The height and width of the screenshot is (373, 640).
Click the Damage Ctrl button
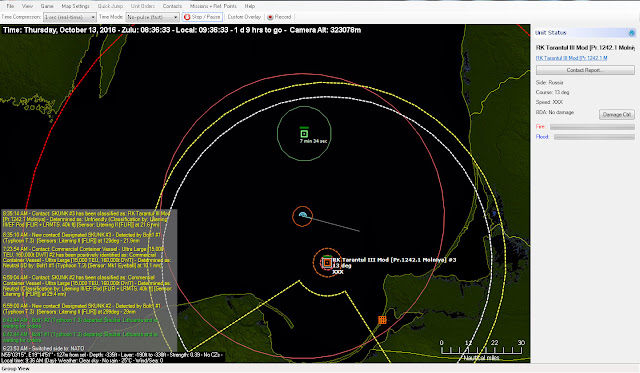pyautogui.click(x=617, y=115)
